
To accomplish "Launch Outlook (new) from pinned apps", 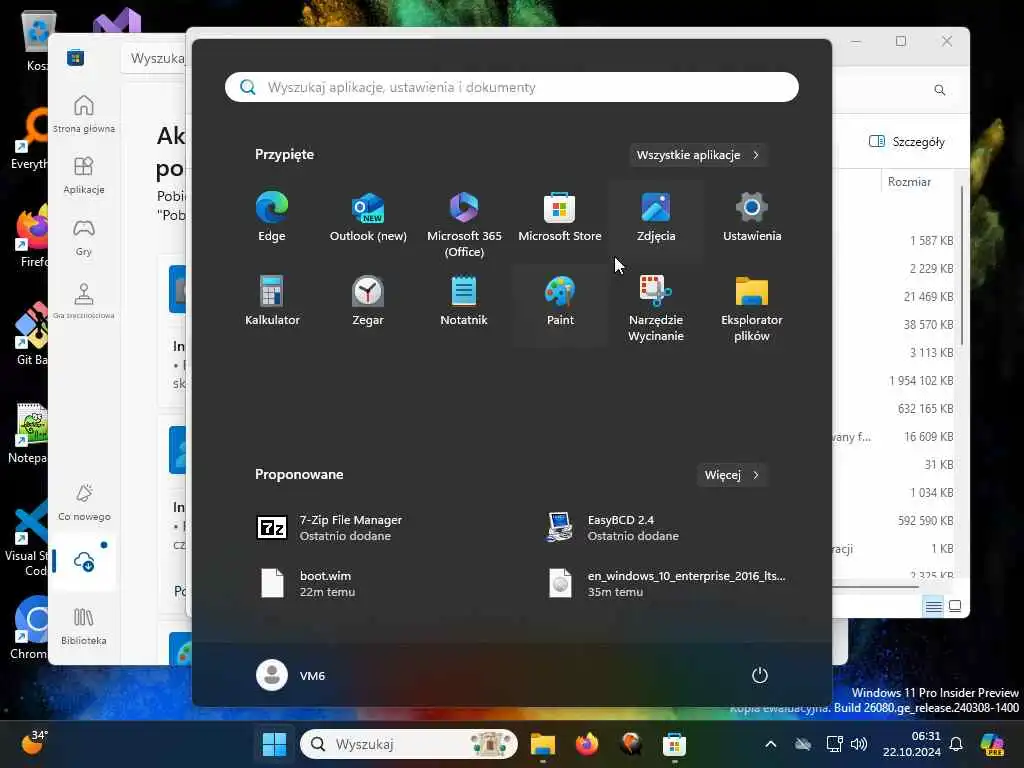I will click(368, 217).
